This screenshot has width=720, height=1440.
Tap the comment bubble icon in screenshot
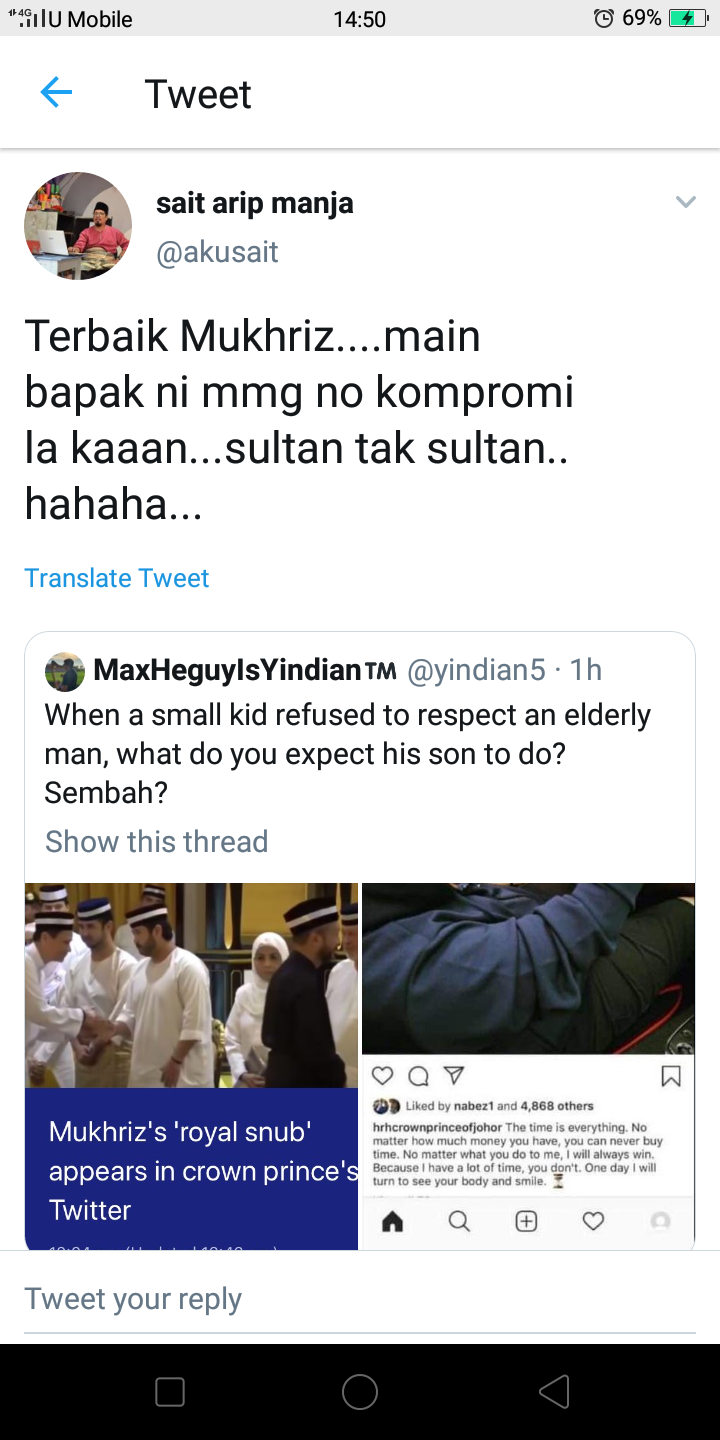tap(418, 1076)
